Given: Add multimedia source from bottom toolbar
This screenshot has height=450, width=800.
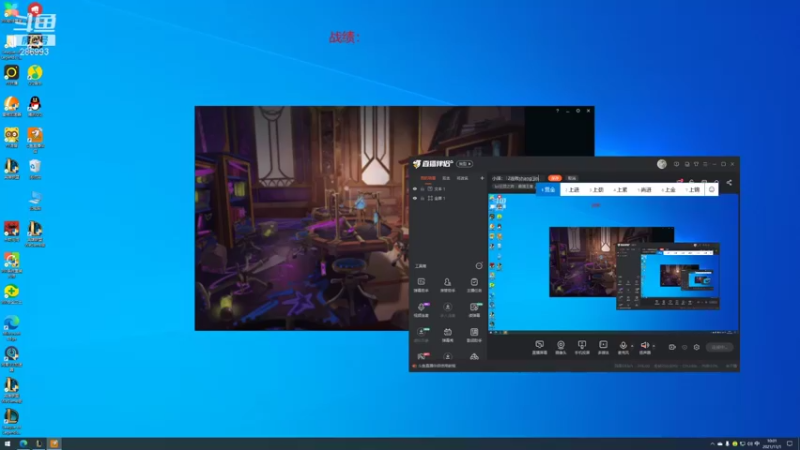Looking at the screenshot, I should (x=603, y=347).
